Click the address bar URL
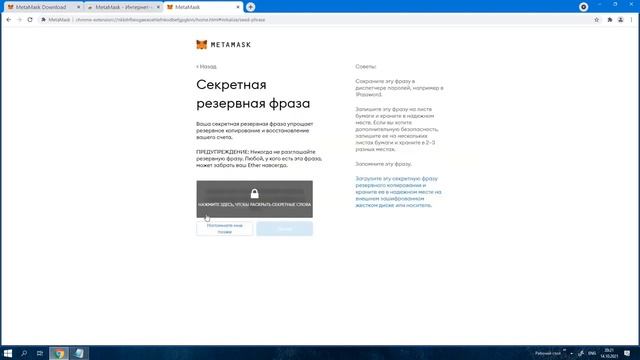 click(171, 20)
